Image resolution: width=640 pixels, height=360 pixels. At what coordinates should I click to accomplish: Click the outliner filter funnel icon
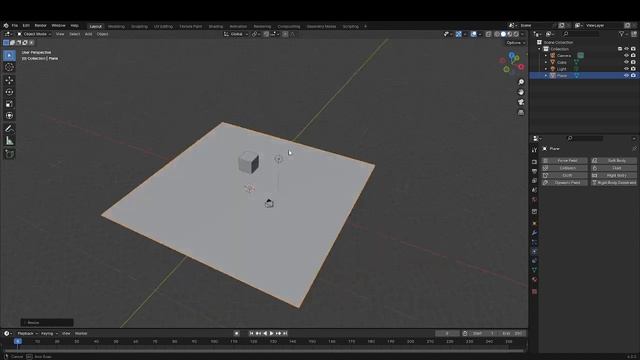[621, 34]
